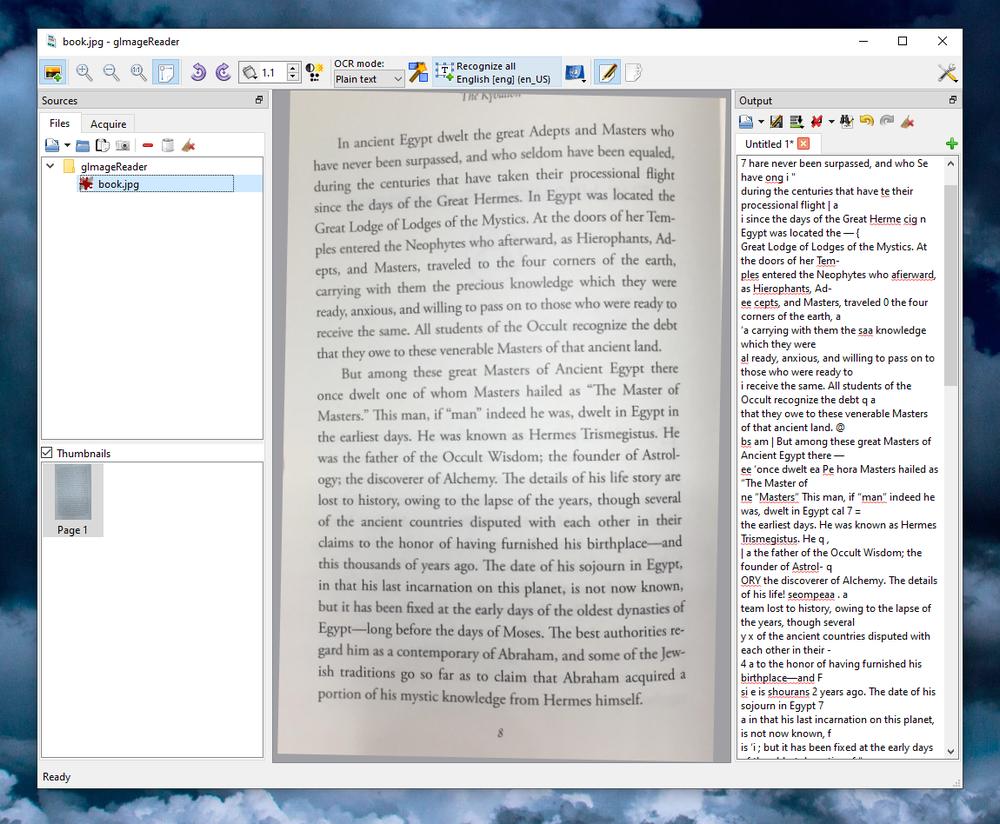
Task: Redo an edit in the Output panel
Action: [x=885, y=121]
